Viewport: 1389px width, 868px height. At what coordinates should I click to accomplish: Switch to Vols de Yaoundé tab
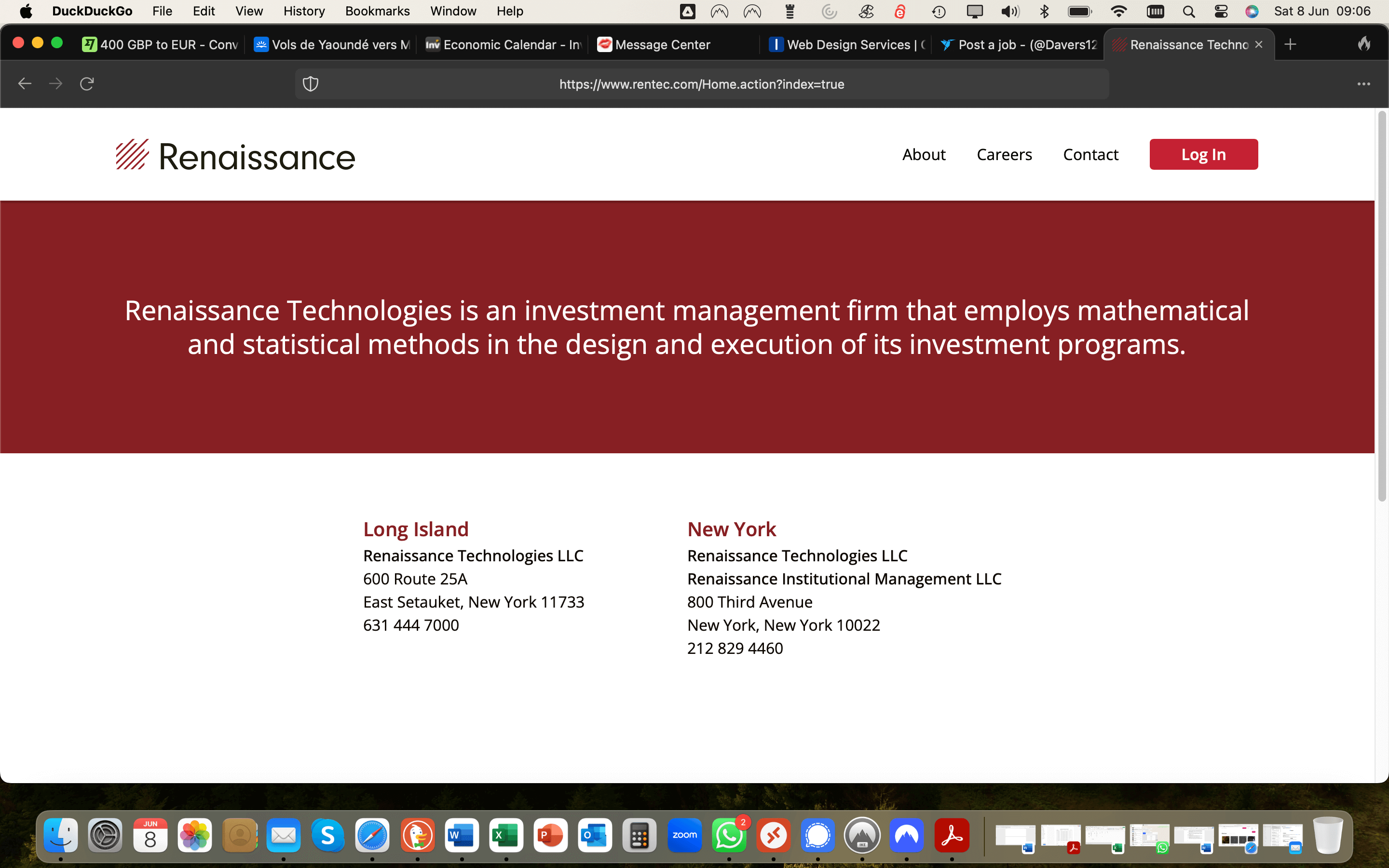pyautogui.click(x=332, y=44)
